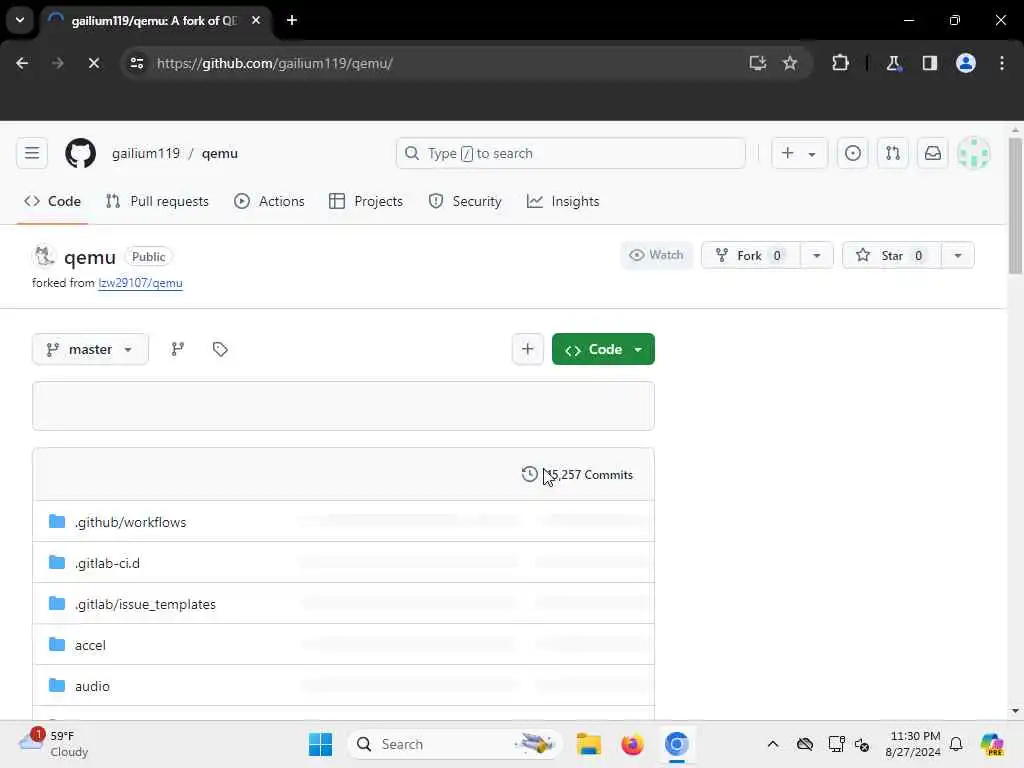Open the commit history clock icon
This screenshot has height=768, width=1024.
(530, 474)
